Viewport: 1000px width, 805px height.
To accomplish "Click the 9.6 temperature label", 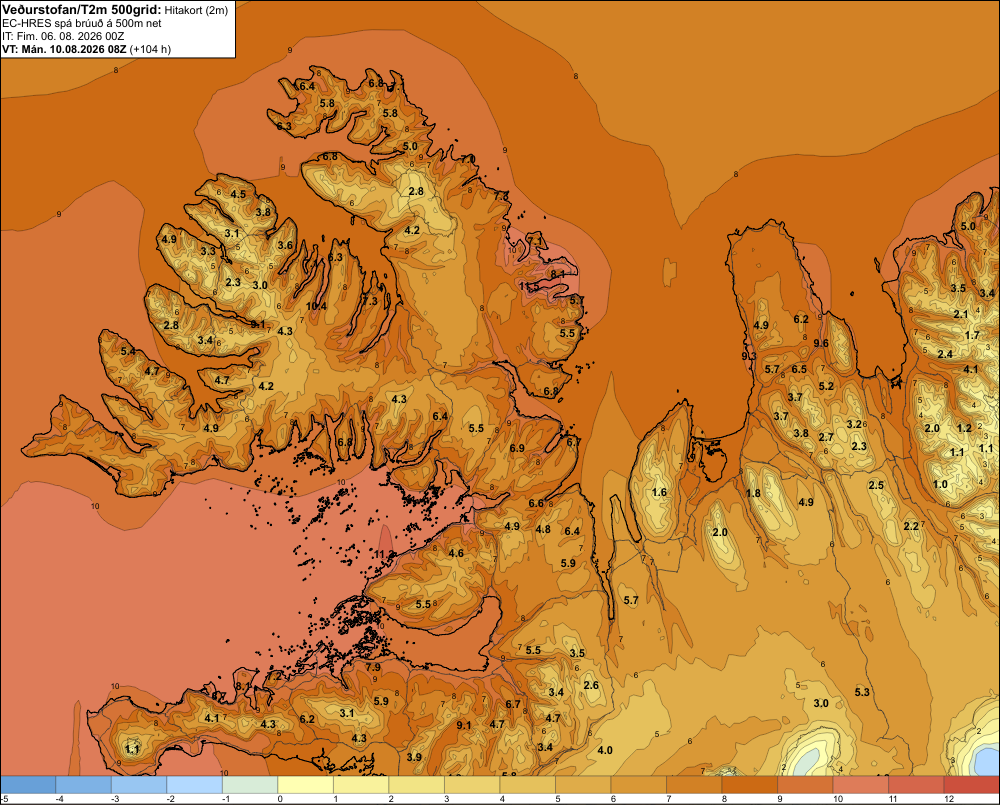I will click(x=821, y=343).
